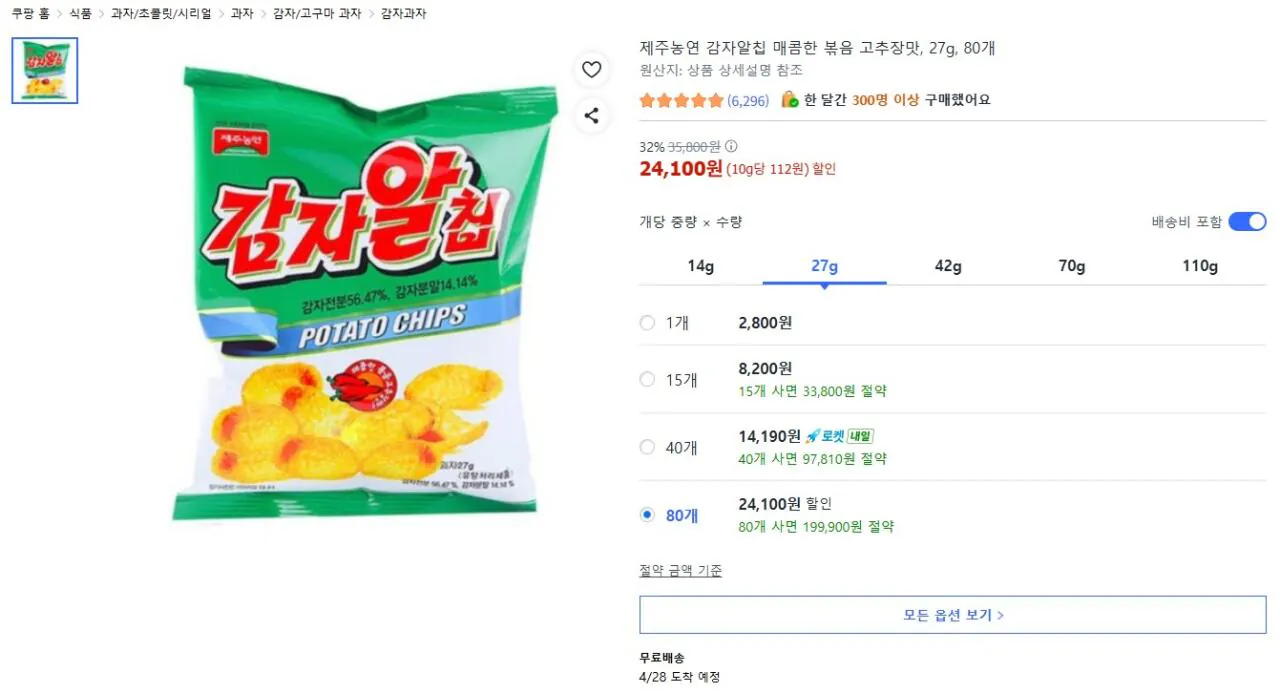The width and height of the screenshot is (1280, 693).
Task: Add product to wishlist with heart icon
Action: coord(591,69)
